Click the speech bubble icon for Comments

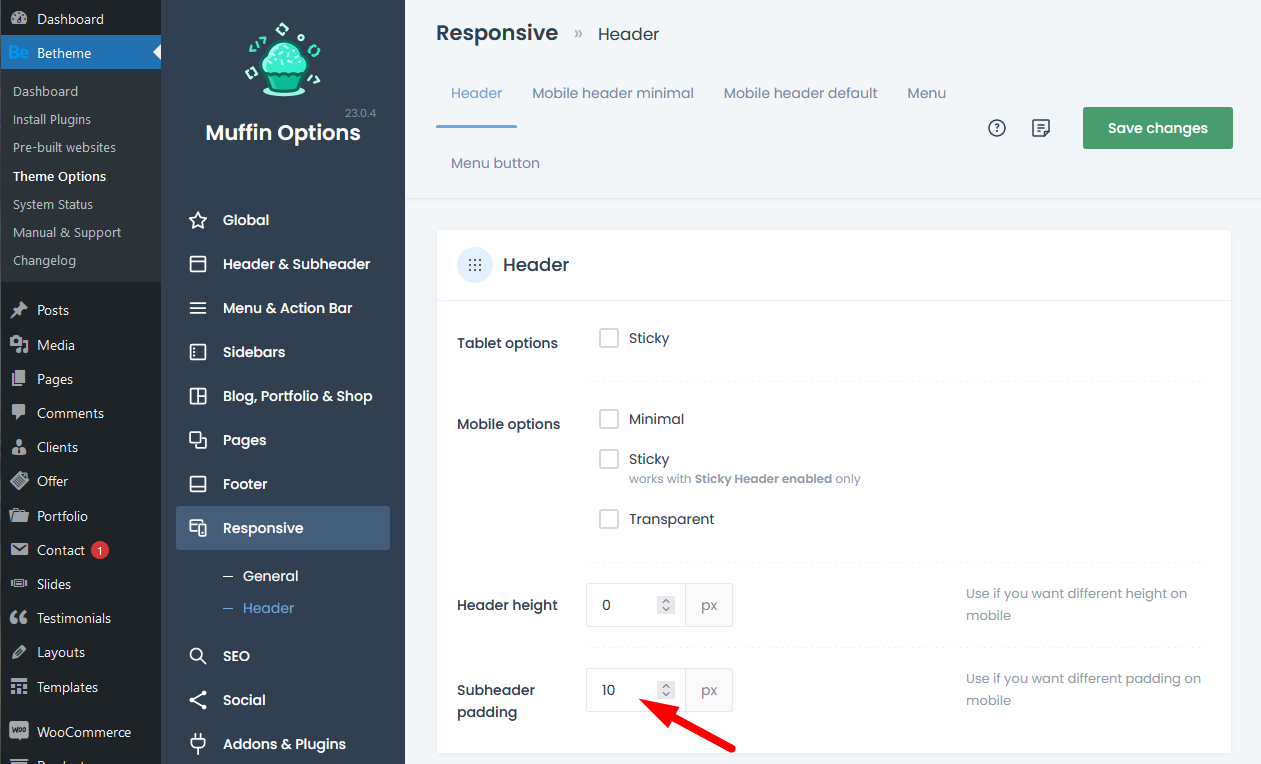pos(19,413)
